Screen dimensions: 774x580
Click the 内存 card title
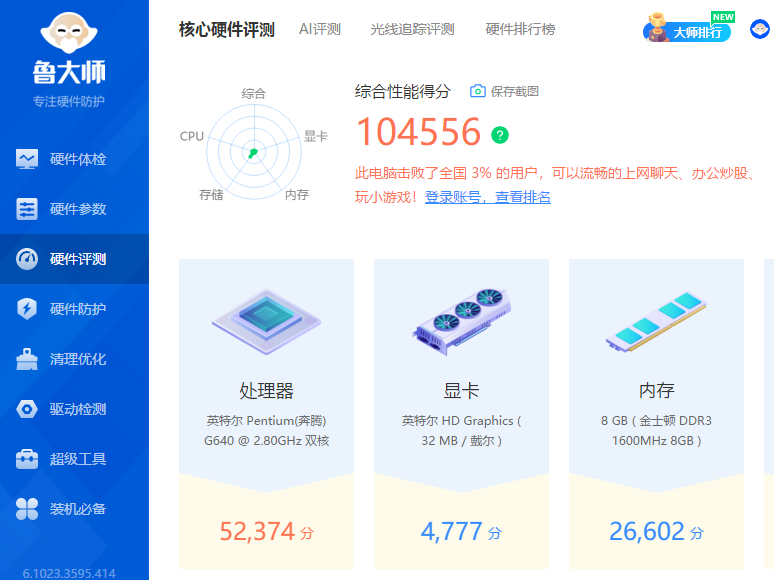coord(657,390)
